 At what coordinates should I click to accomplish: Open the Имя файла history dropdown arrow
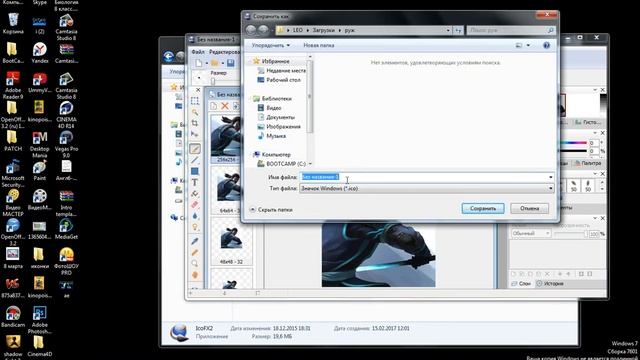coord(551,177)
